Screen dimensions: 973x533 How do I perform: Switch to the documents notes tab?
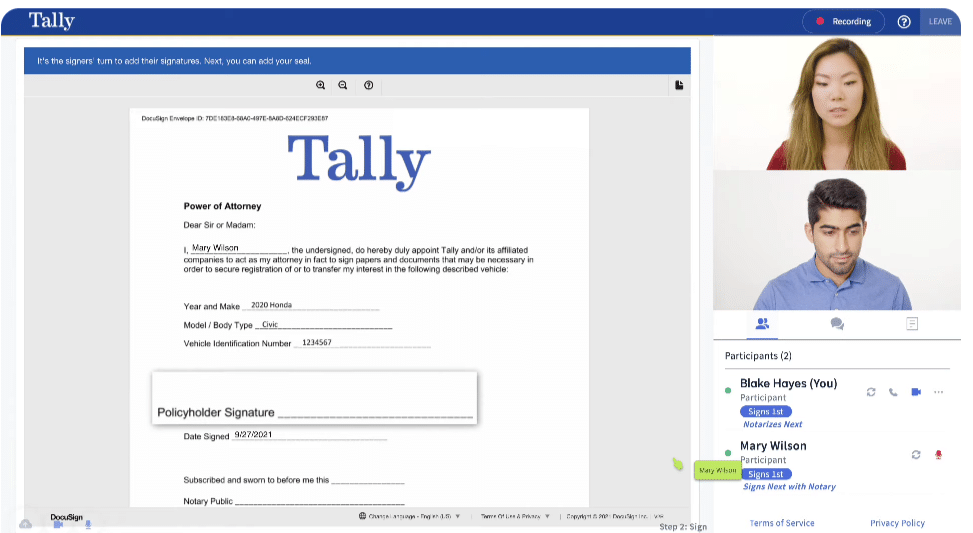point(912,323)
